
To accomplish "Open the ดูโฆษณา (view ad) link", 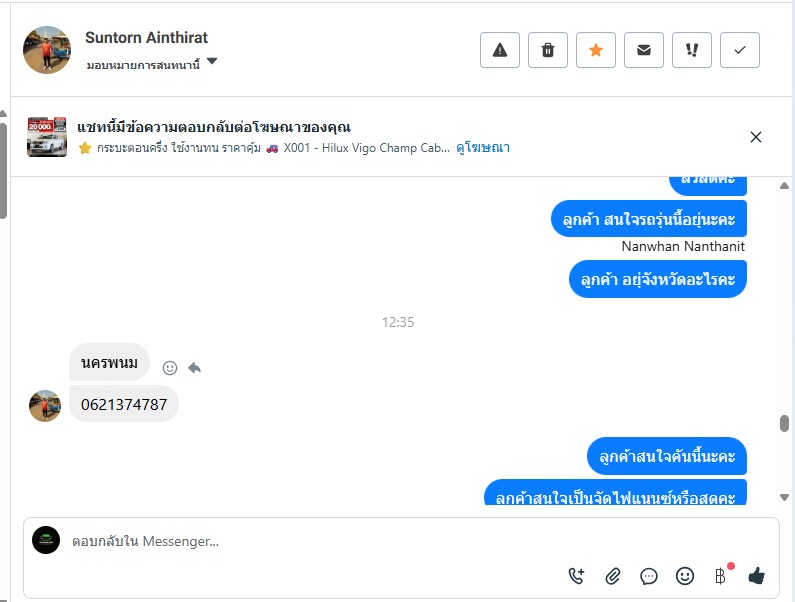I will coord(483,148).
